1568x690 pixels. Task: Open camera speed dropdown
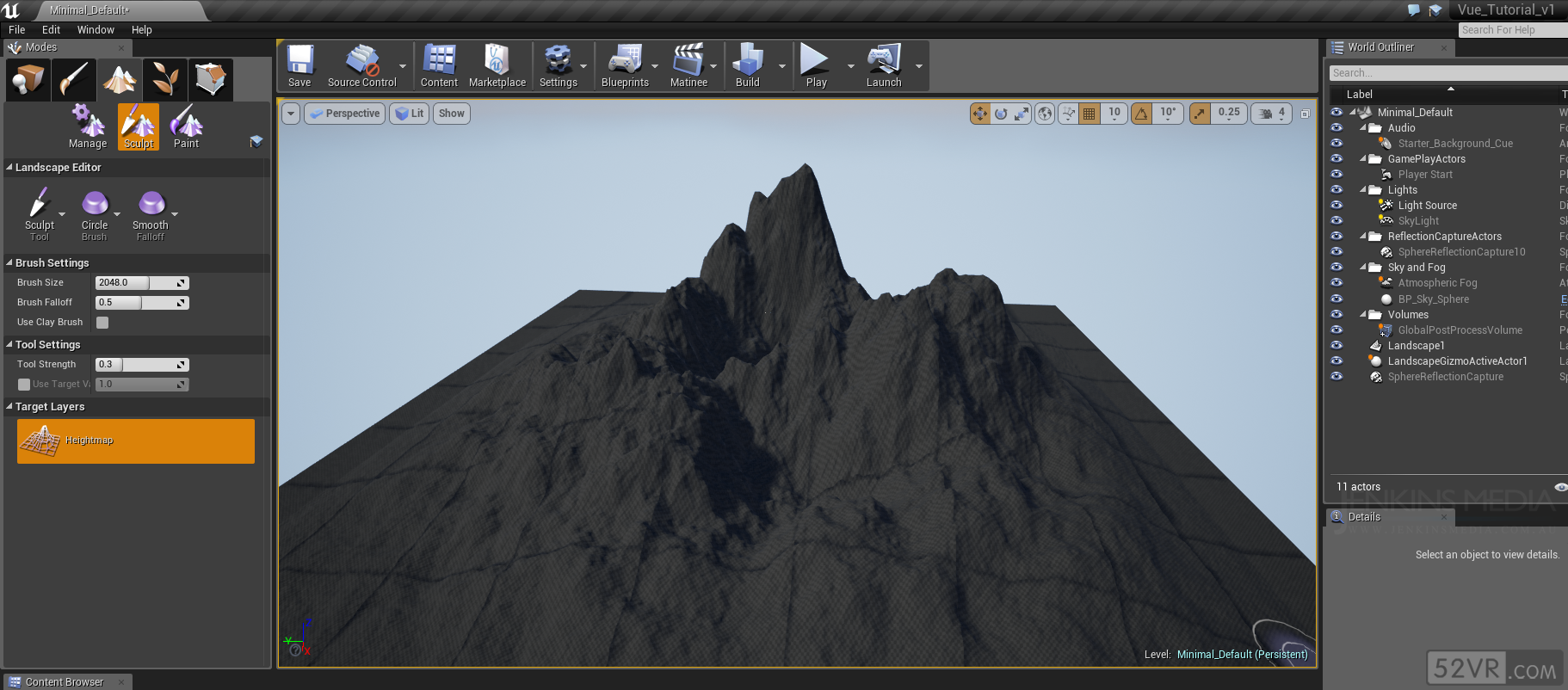tap(1271, 114)
